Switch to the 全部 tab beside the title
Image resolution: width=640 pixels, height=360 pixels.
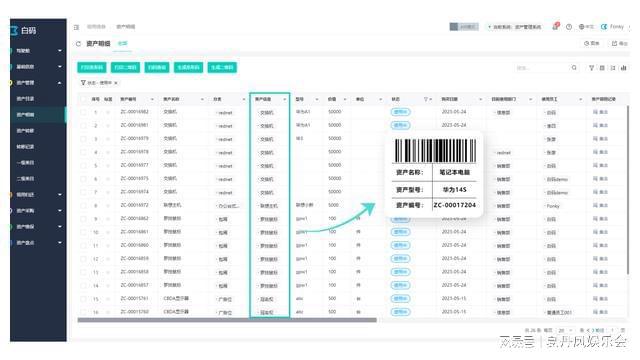[x=122, y=43]
